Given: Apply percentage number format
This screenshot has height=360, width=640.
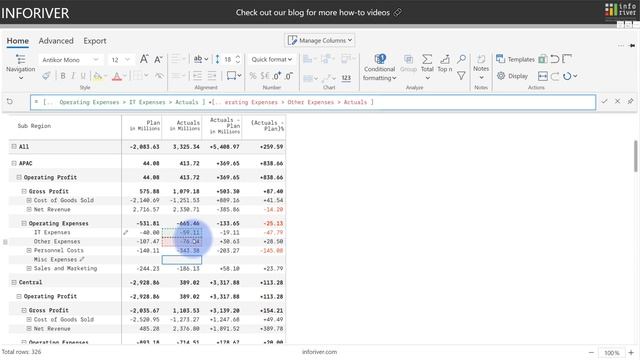Looking at the screenshot, I should tap(253, 76).
